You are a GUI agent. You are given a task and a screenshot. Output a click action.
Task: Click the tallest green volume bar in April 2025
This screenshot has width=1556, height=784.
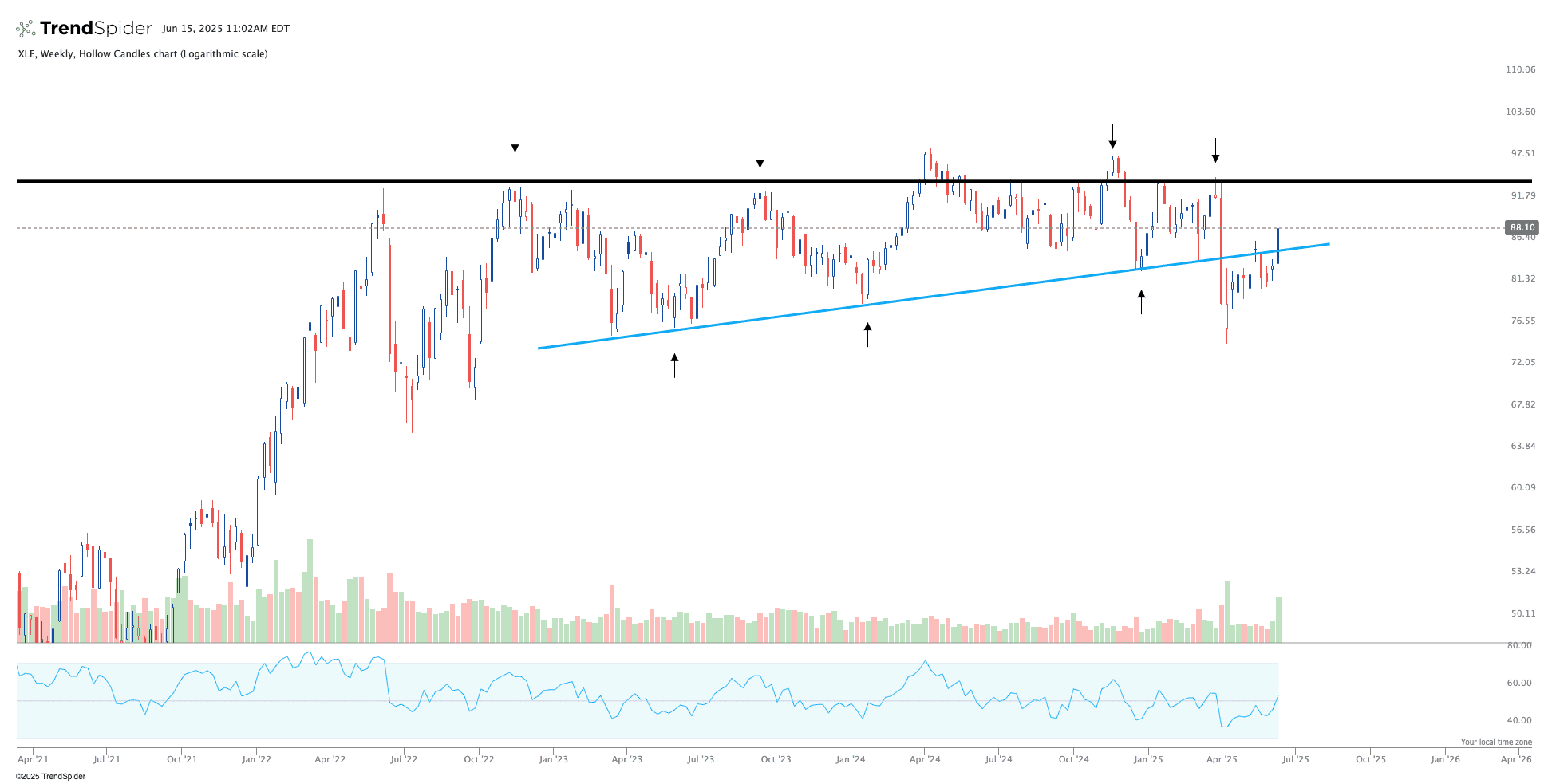pos(1227,612)
